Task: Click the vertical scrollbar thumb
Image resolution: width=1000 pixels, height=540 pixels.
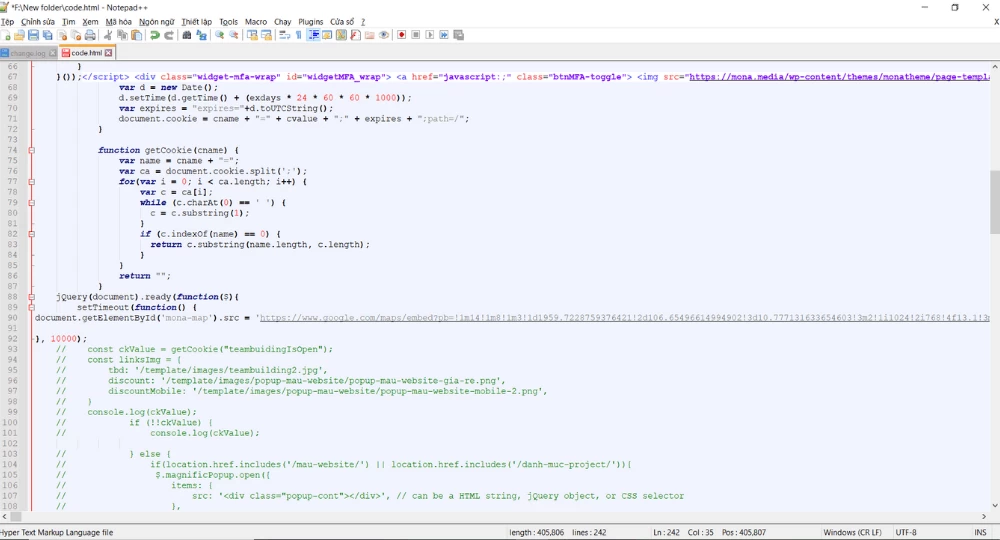Action: tap(994, 202)
